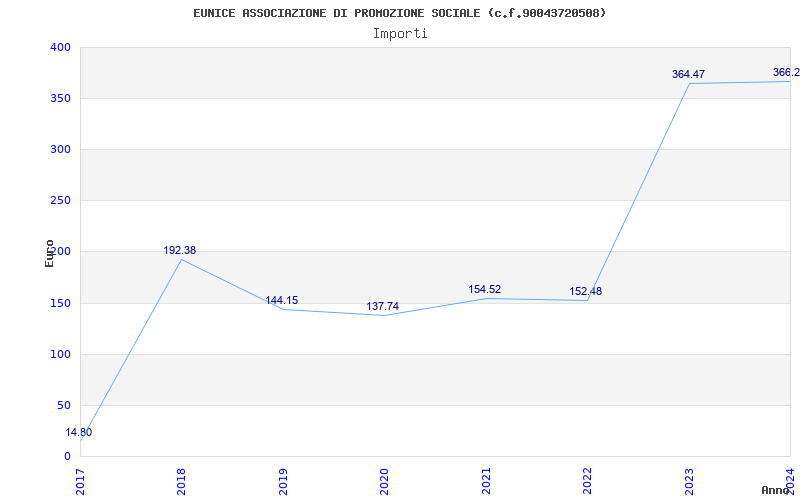Click the 300 y-axis tick label
This screenshot has height=500, width=800.
pos(60,149)
